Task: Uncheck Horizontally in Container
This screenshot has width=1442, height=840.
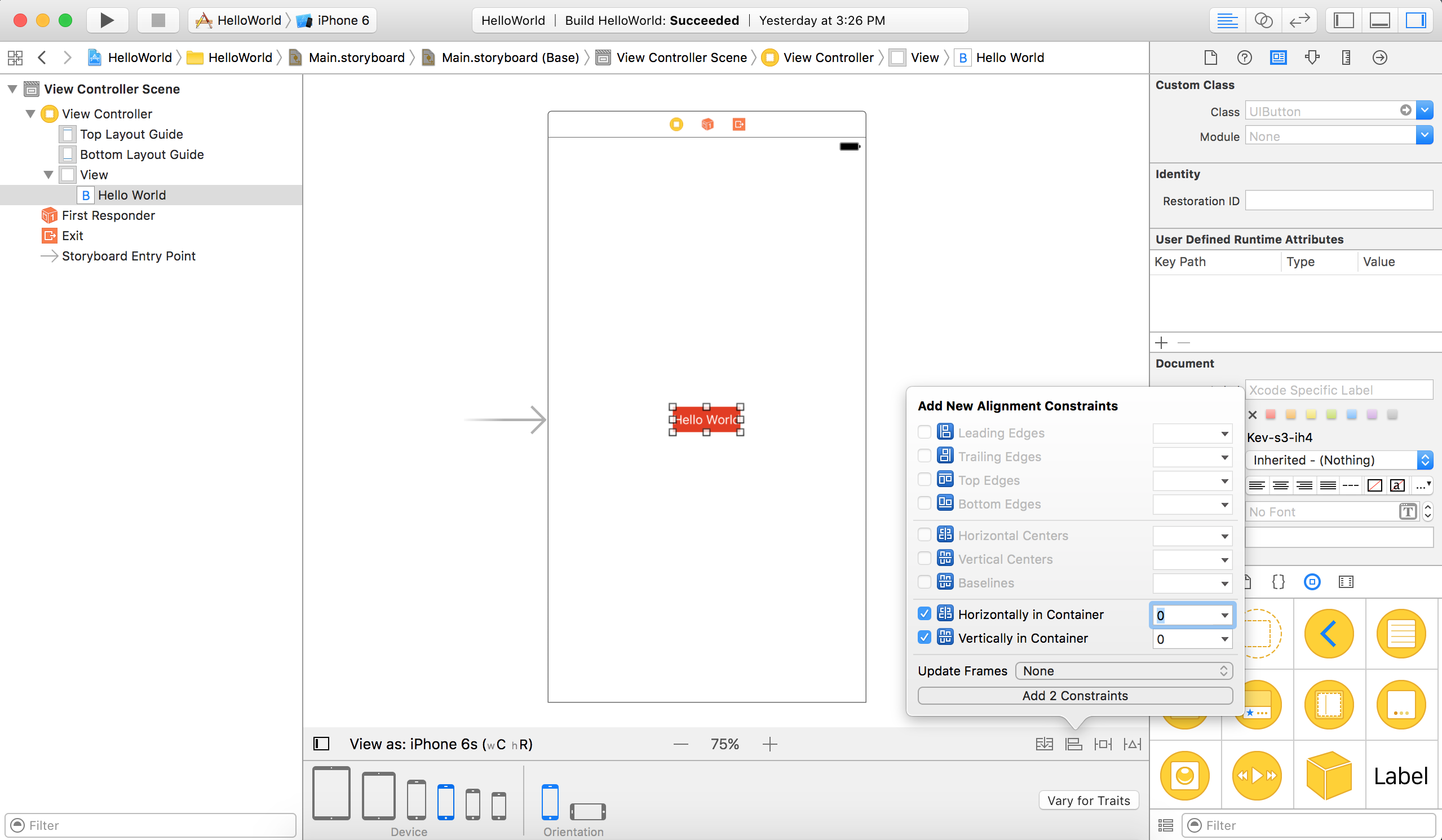Action: pos(924,614)
